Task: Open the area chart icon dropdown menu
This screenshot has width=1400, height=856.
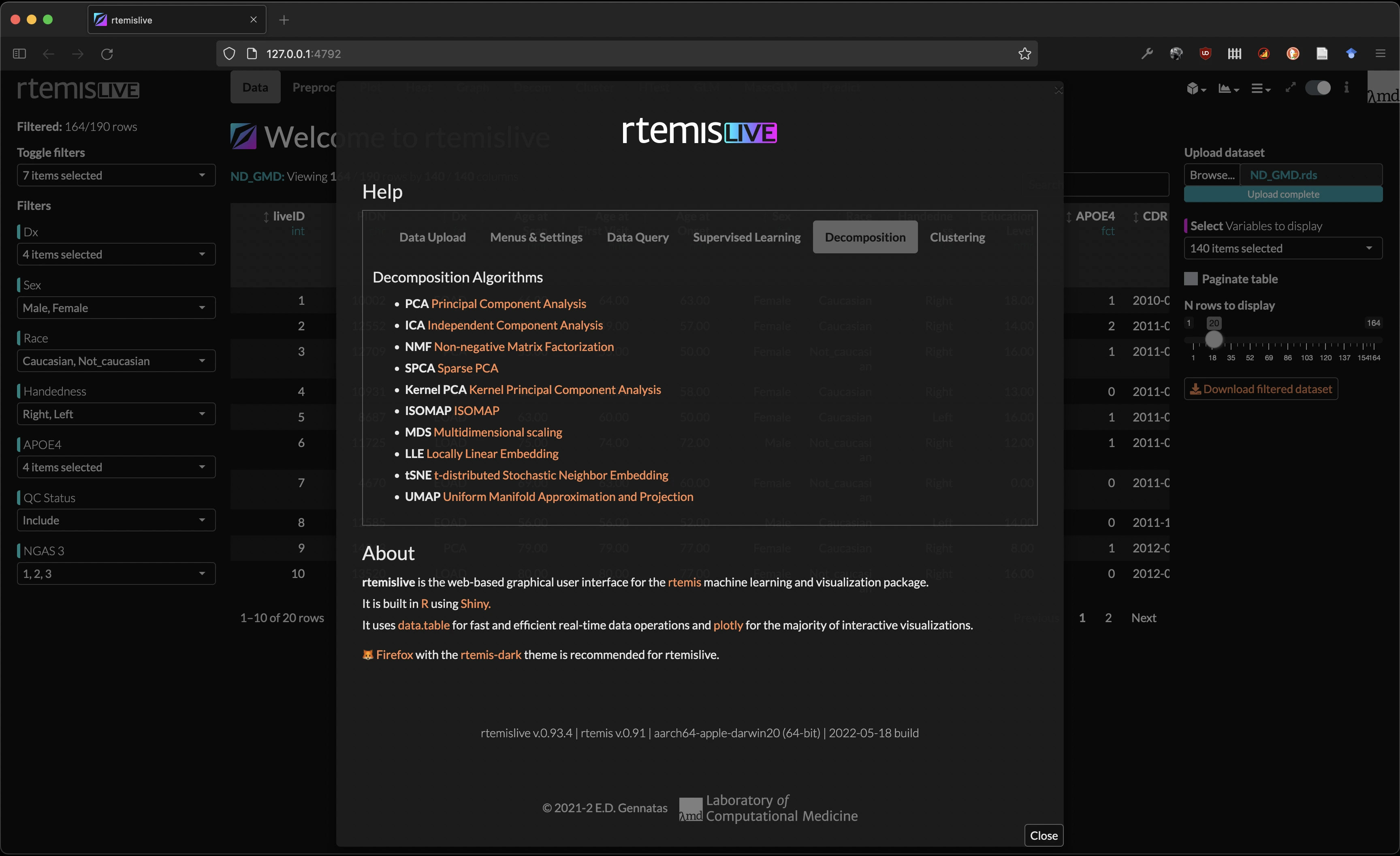Action: (x=1228, y=88)
